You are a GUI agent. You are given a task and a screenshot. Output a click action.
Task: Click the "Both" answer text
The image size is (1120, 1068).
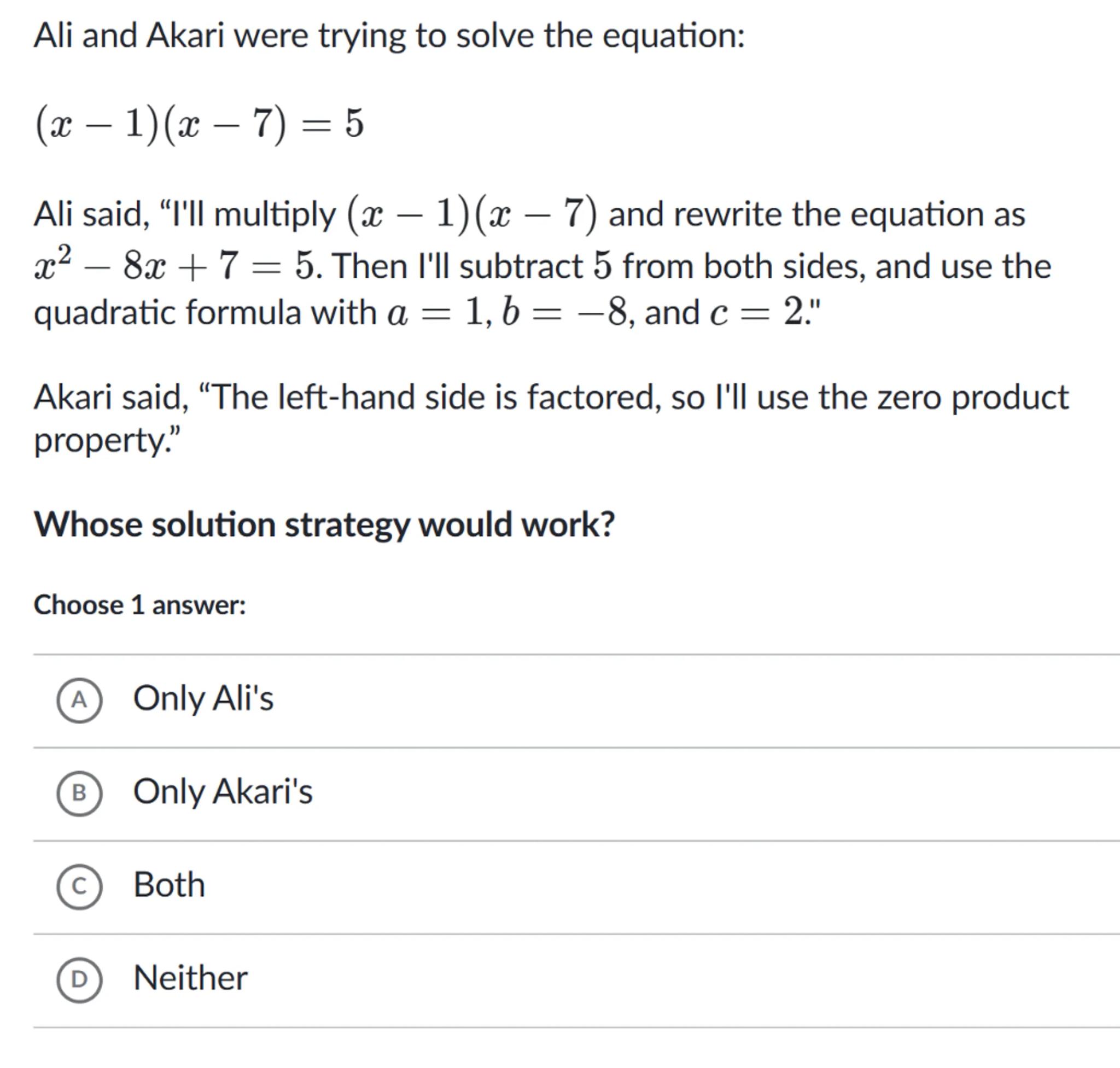[x=169, y=885]
